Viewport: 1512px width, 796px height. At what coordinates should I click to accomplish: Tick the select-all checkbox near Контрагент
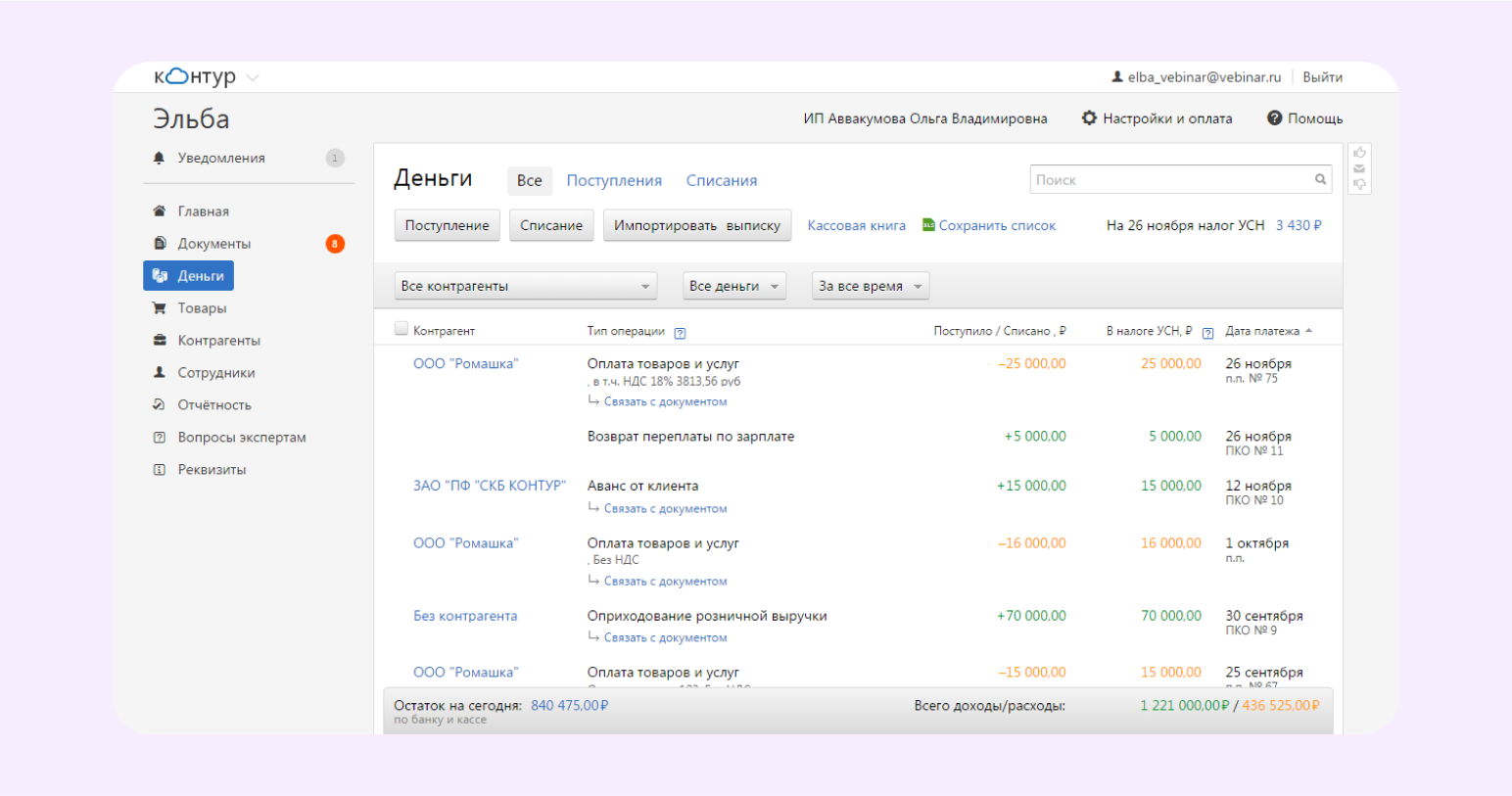tap(401, 329)
